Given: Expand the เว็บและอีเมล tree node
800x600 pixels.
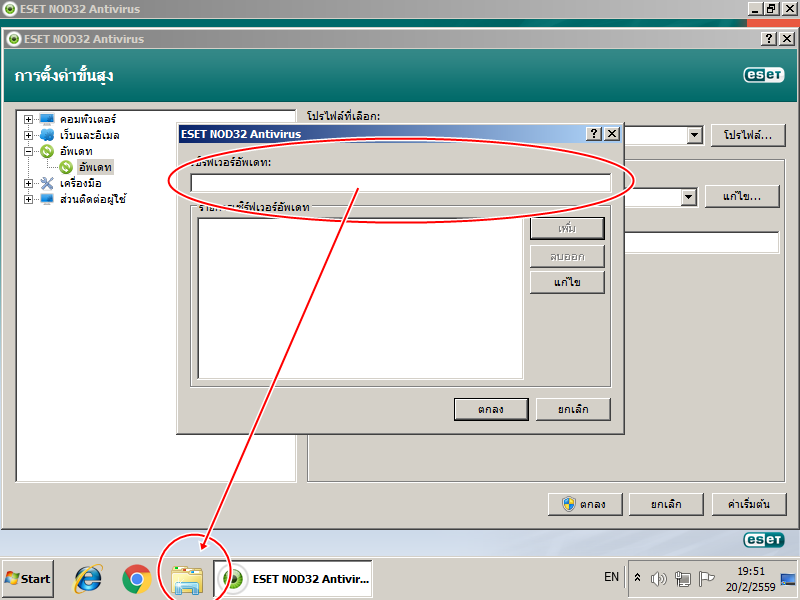Looking at the screenshot, I should 29,135.
